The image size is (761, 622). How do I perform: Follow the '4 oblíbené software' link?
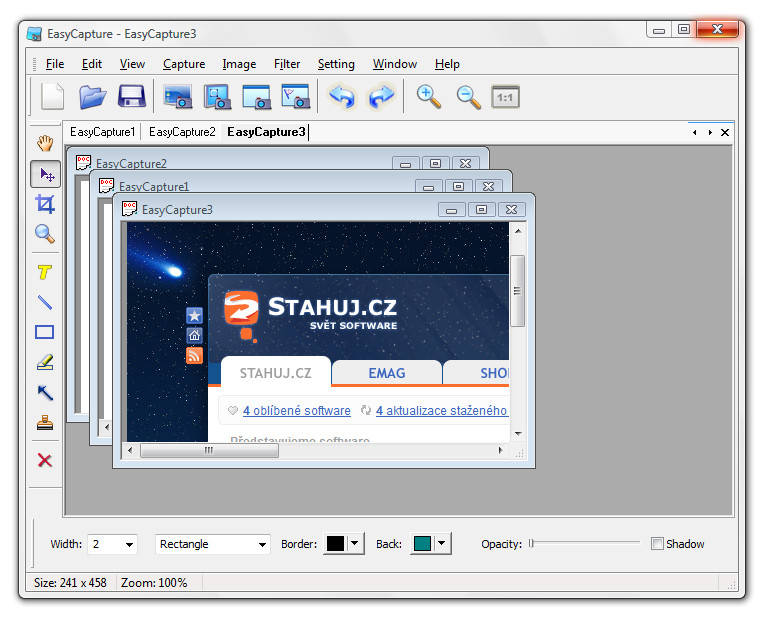pyautogui.click(x=297, y=410)
